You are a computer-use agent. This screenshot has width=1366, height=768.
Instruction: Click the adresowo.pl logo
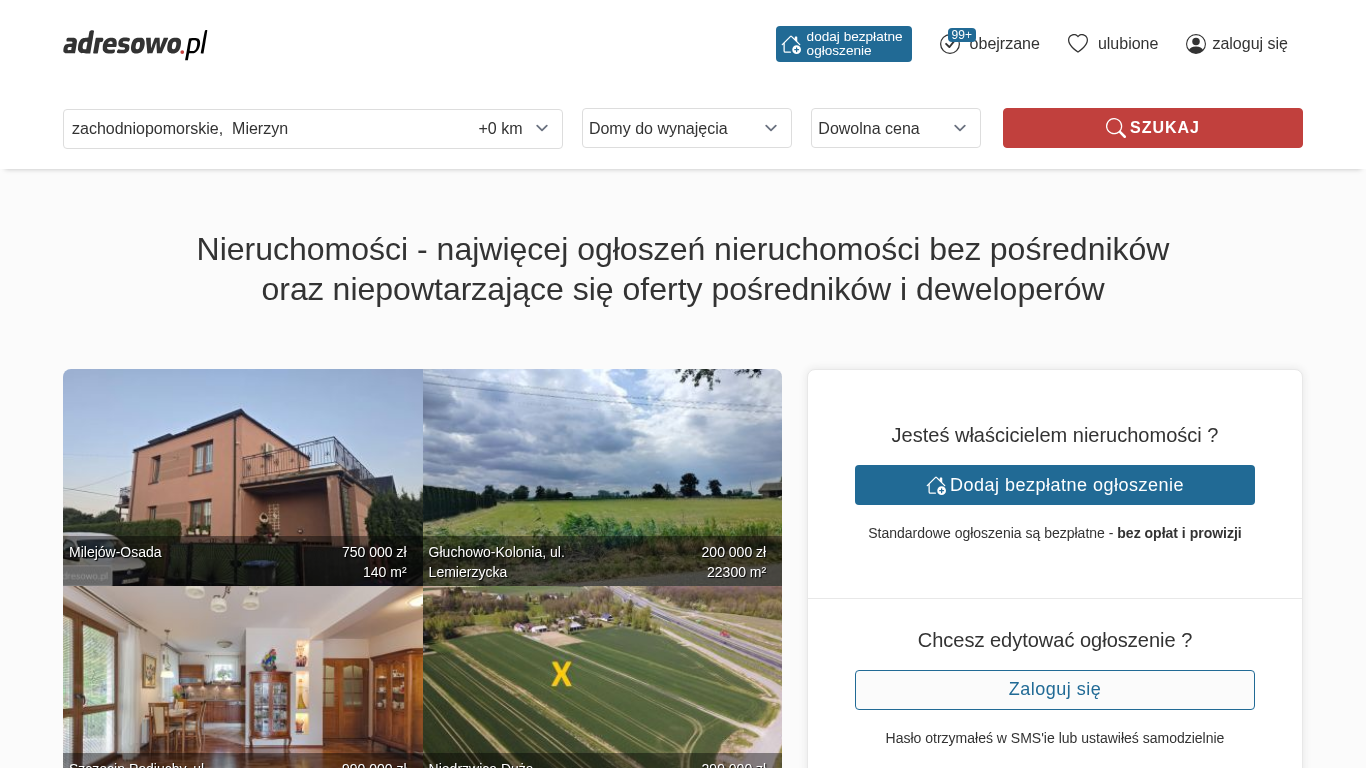coord(135,44)
